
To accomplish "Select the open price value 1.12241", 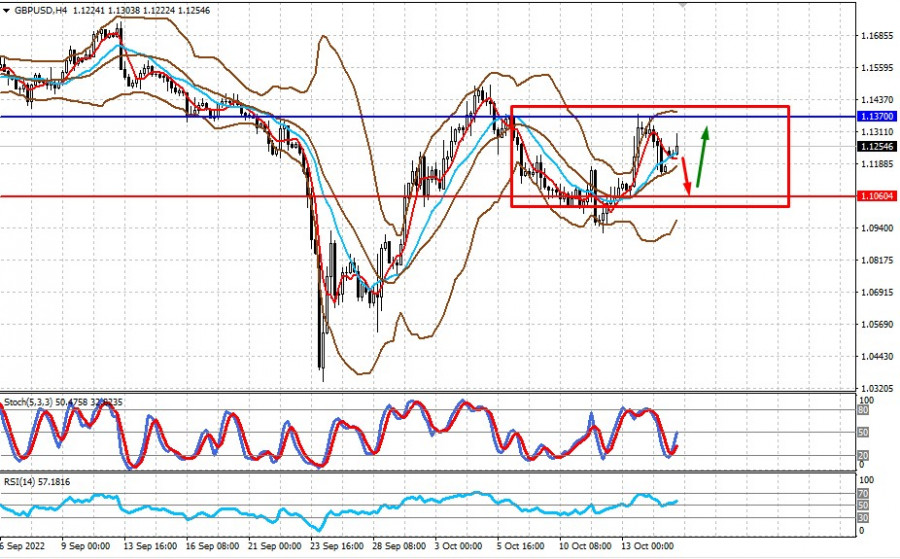I will click(88, 10).
